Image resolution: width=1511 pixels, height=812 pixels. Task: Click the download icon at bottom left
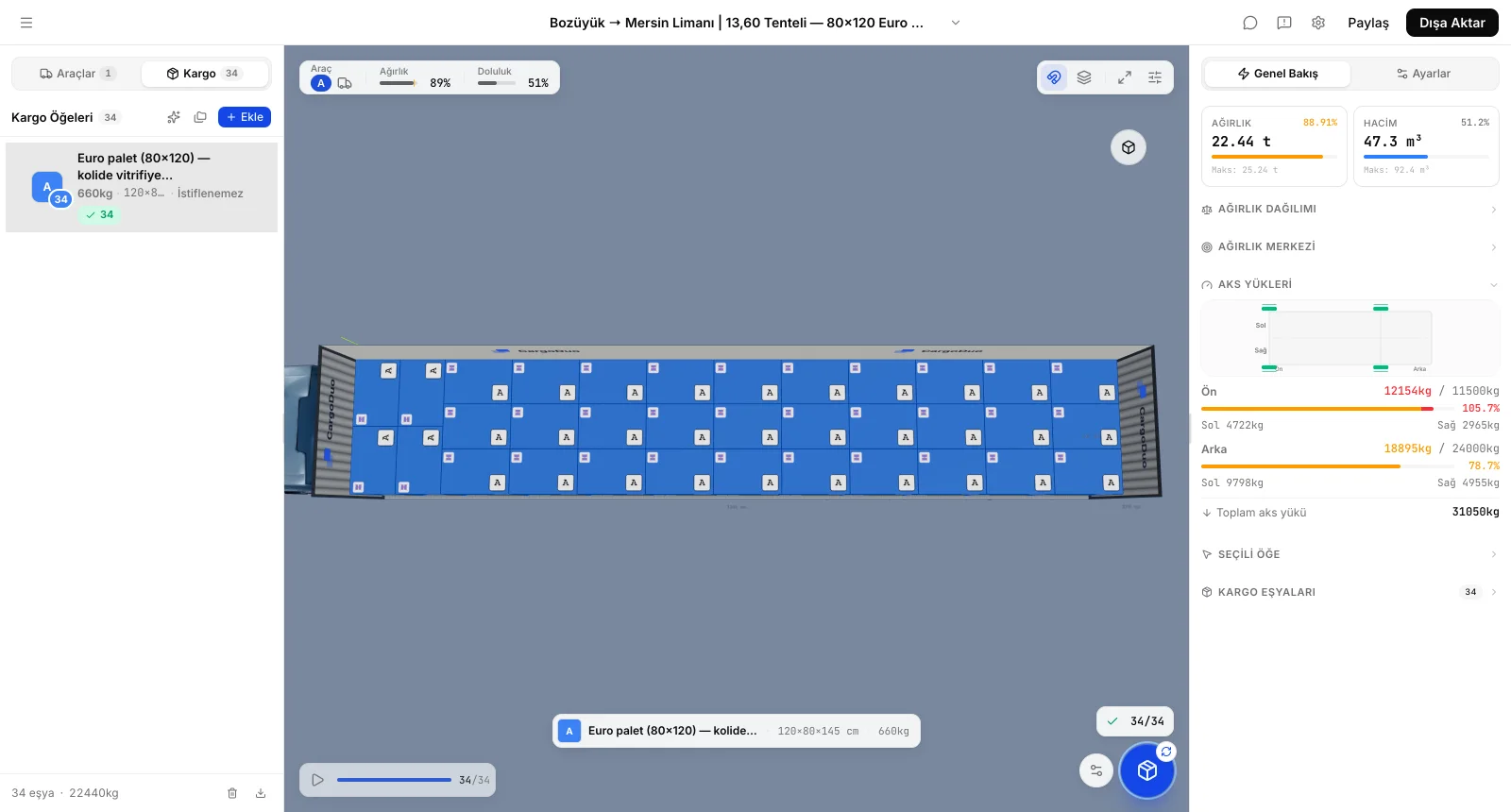tap(261, 793)
